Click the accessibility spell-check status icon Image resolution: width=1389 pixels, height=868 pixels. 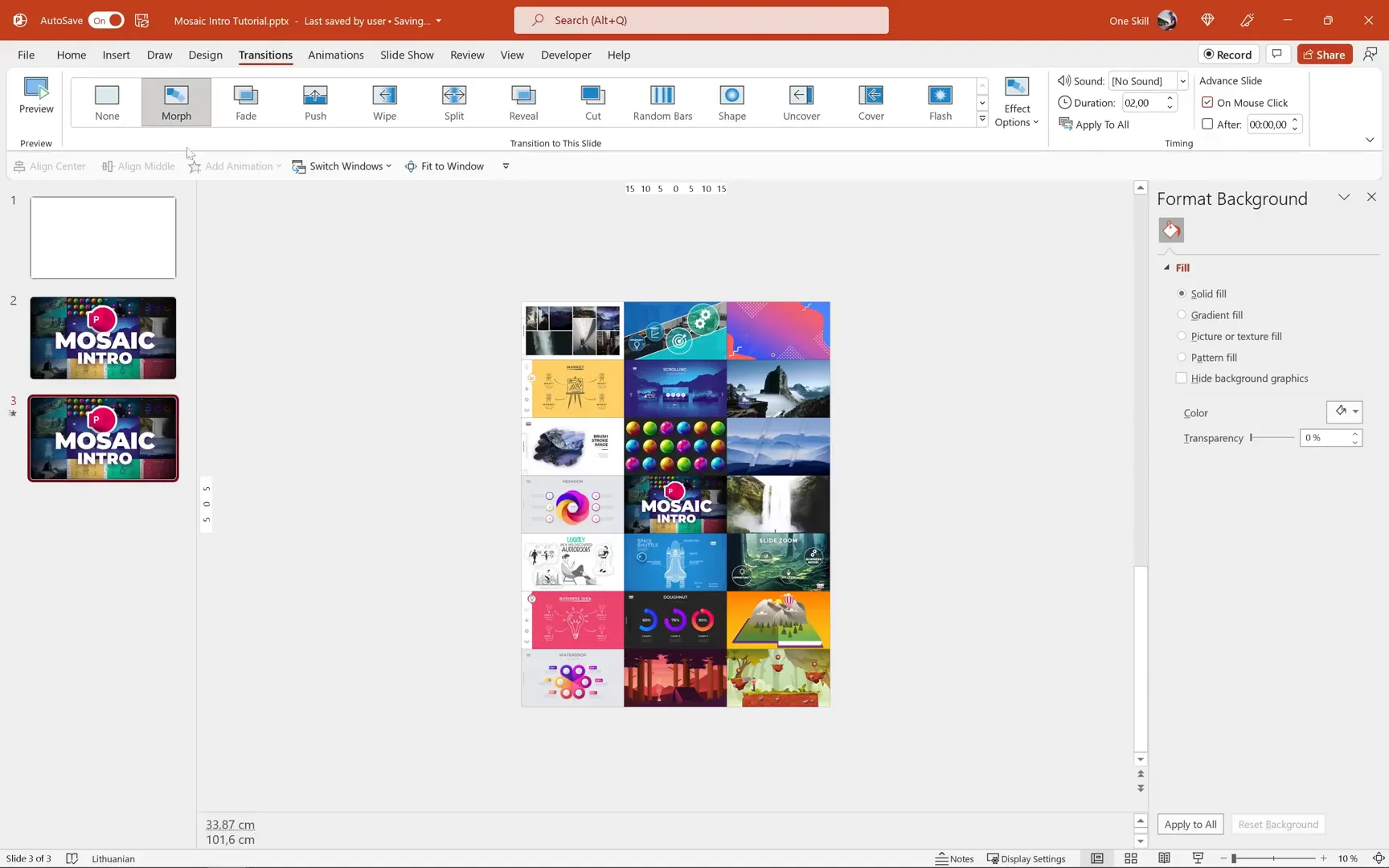click(72, 858)
